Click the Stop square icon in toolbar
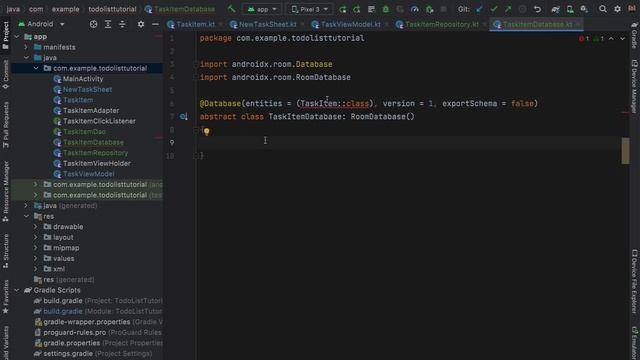The image size is (640, 360). (444, 9)
